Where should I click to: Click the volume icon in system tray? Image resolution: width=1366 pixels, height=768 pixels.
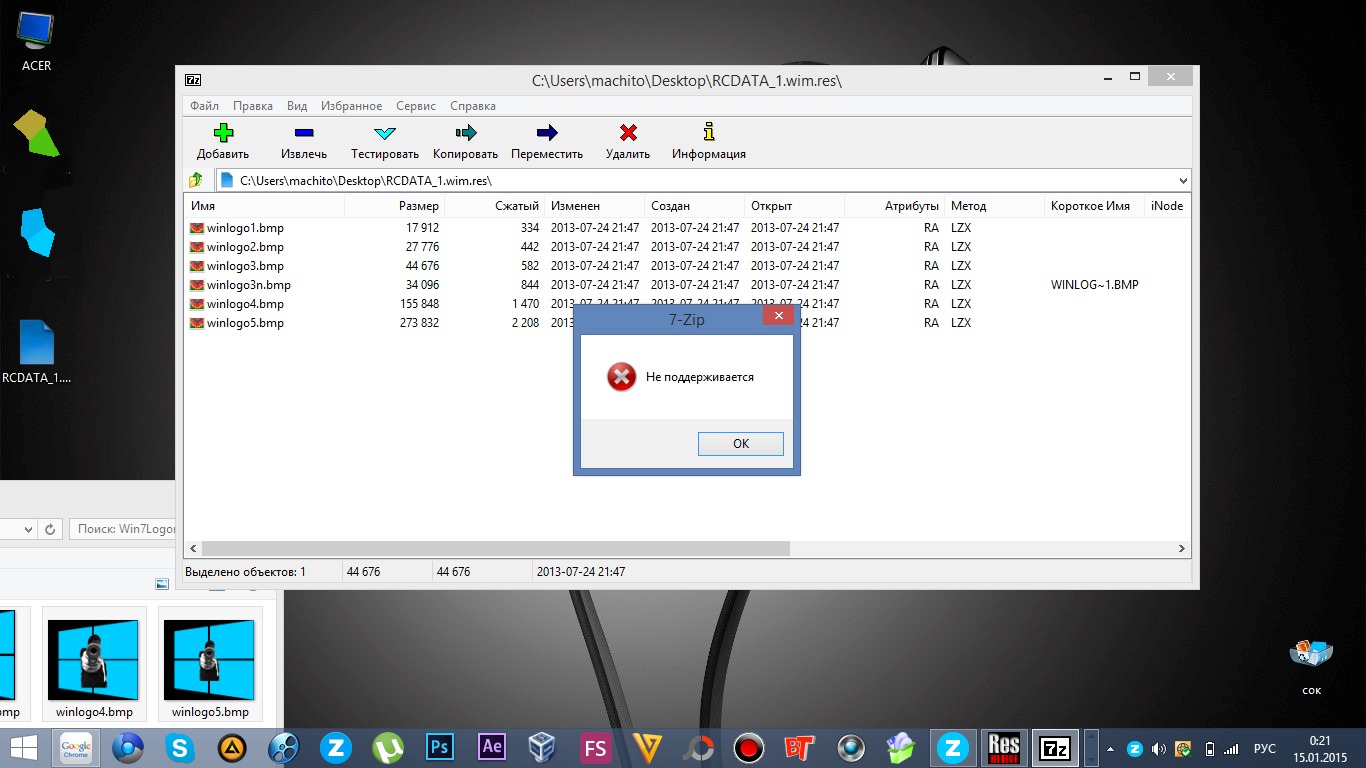(x=1159, y=748)
